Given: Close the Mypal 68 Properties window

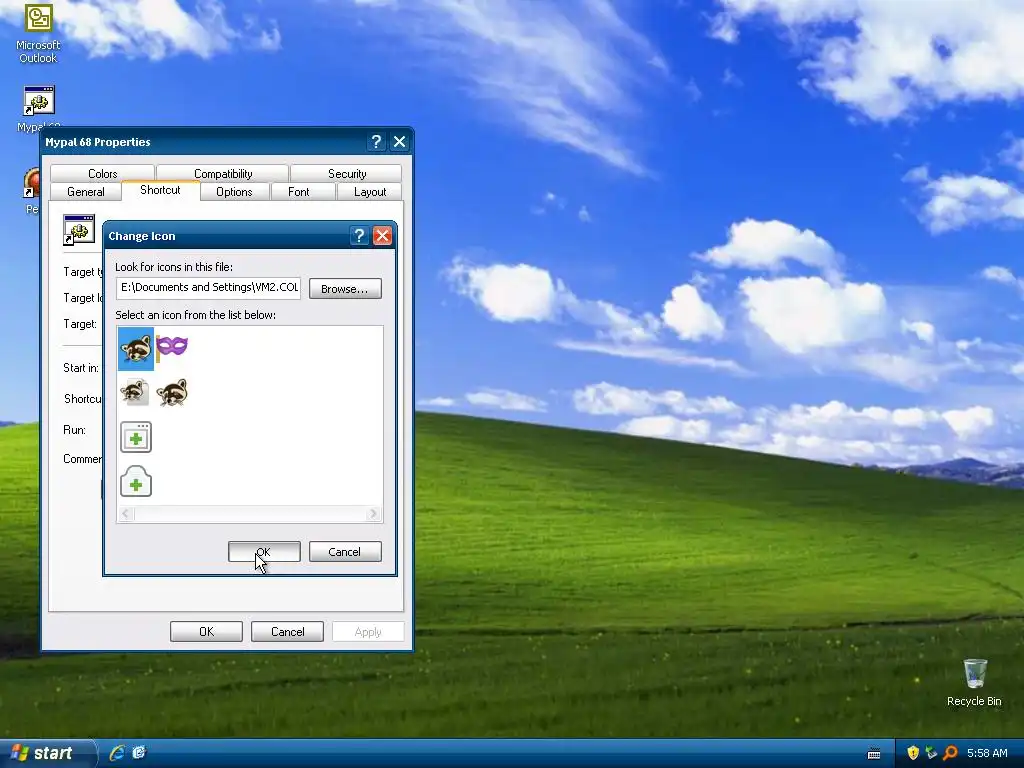Looking at the screenshot, I should 400,142.
